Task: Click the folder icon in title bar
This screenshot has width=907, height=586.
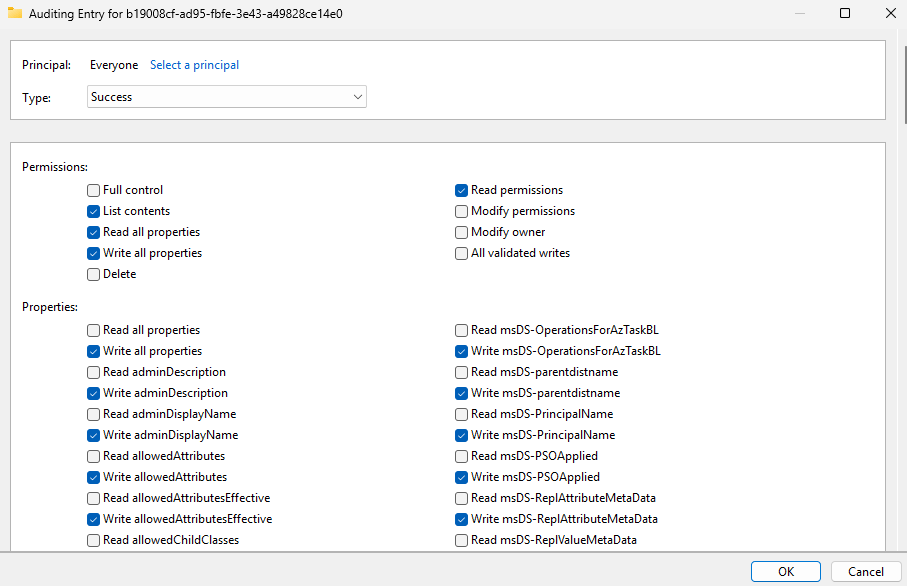Action: [15, 14]
